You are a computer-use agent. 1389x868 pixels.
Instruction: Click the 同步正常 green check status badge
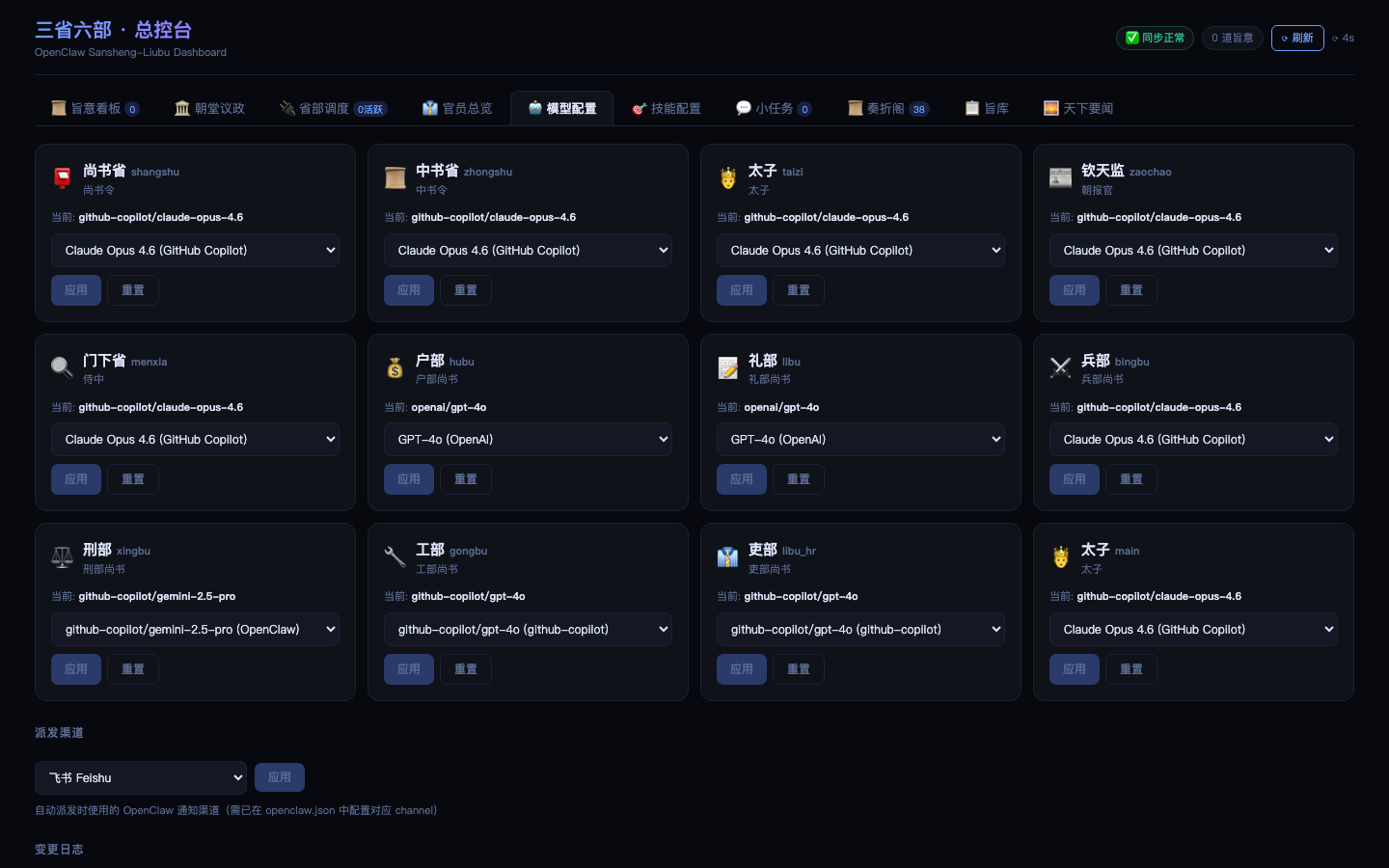[1155, 38]
